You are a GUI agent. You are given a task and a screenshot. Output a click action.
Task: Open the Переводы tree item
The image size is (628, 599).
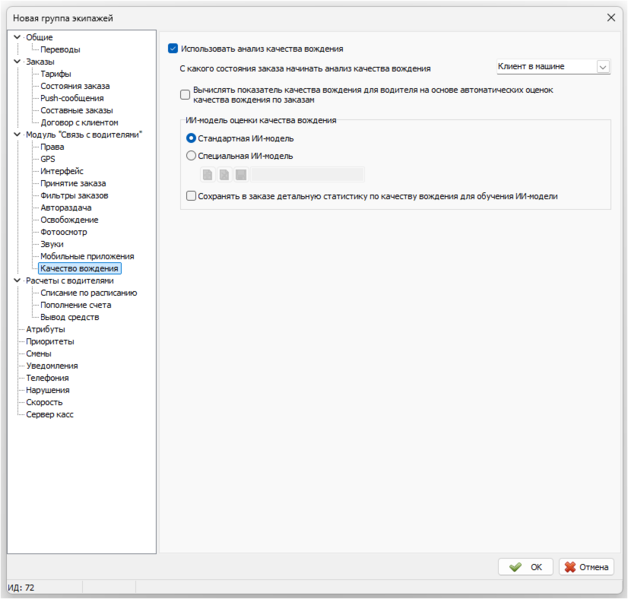click(60, 49)
